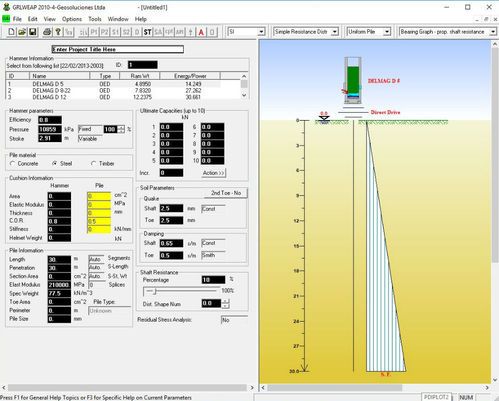This screenshot has height=401, width=499.
Task: Click the capacity Incr. input field
Action: 171,173
